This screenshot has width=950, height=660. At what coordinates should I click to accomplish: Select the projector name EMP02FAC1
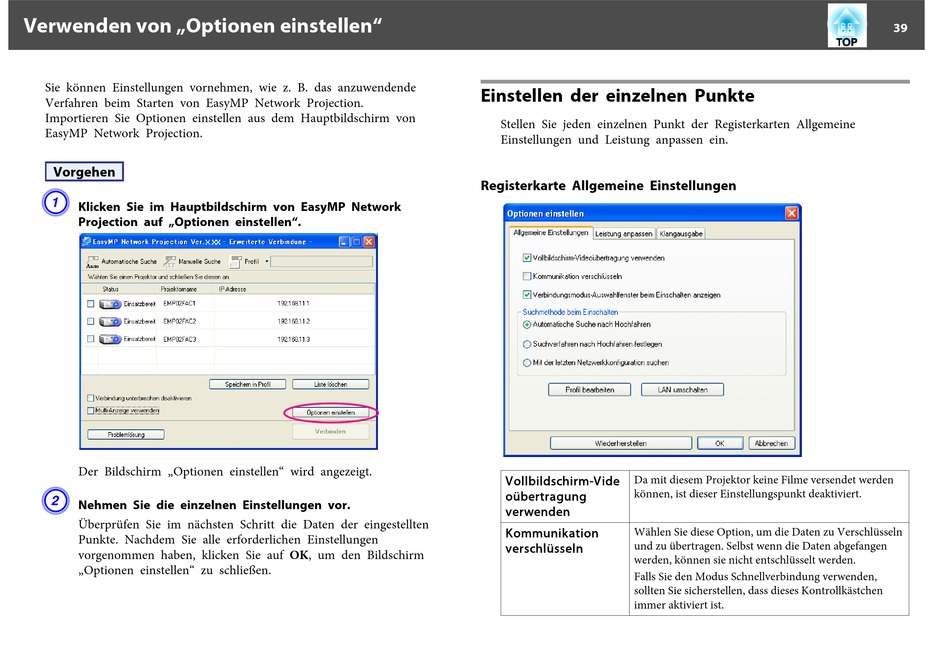point(179,304)
